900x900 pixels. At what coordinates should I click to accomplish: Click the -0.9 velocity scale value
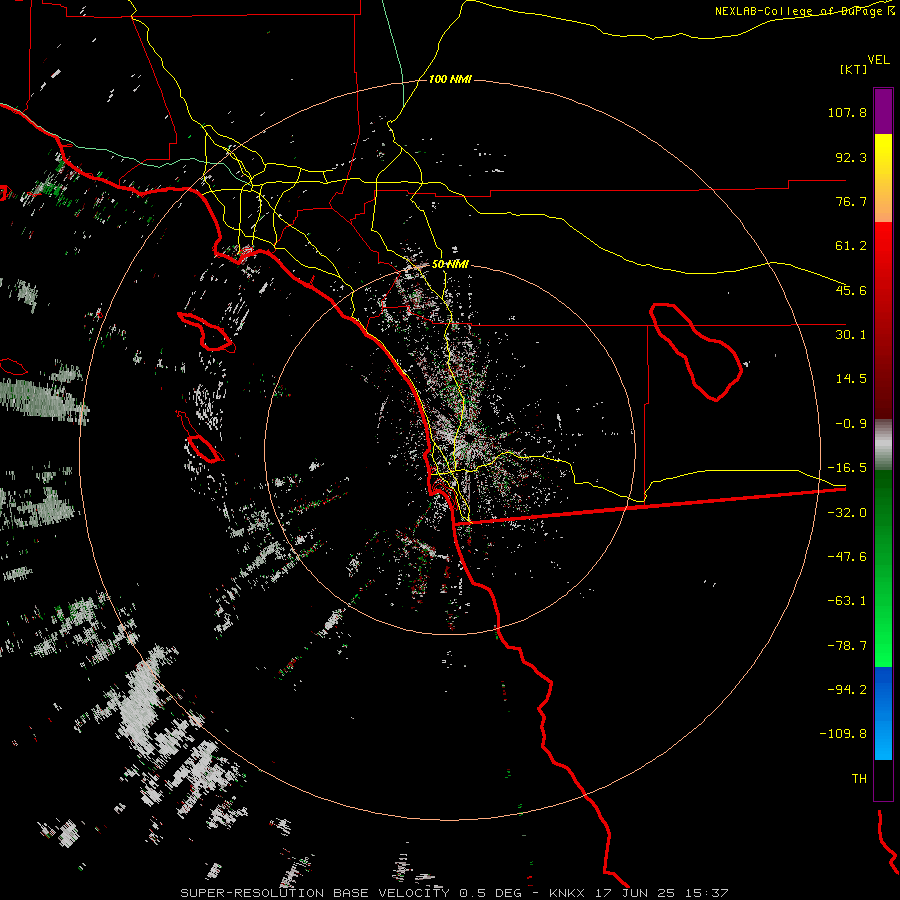851,424
